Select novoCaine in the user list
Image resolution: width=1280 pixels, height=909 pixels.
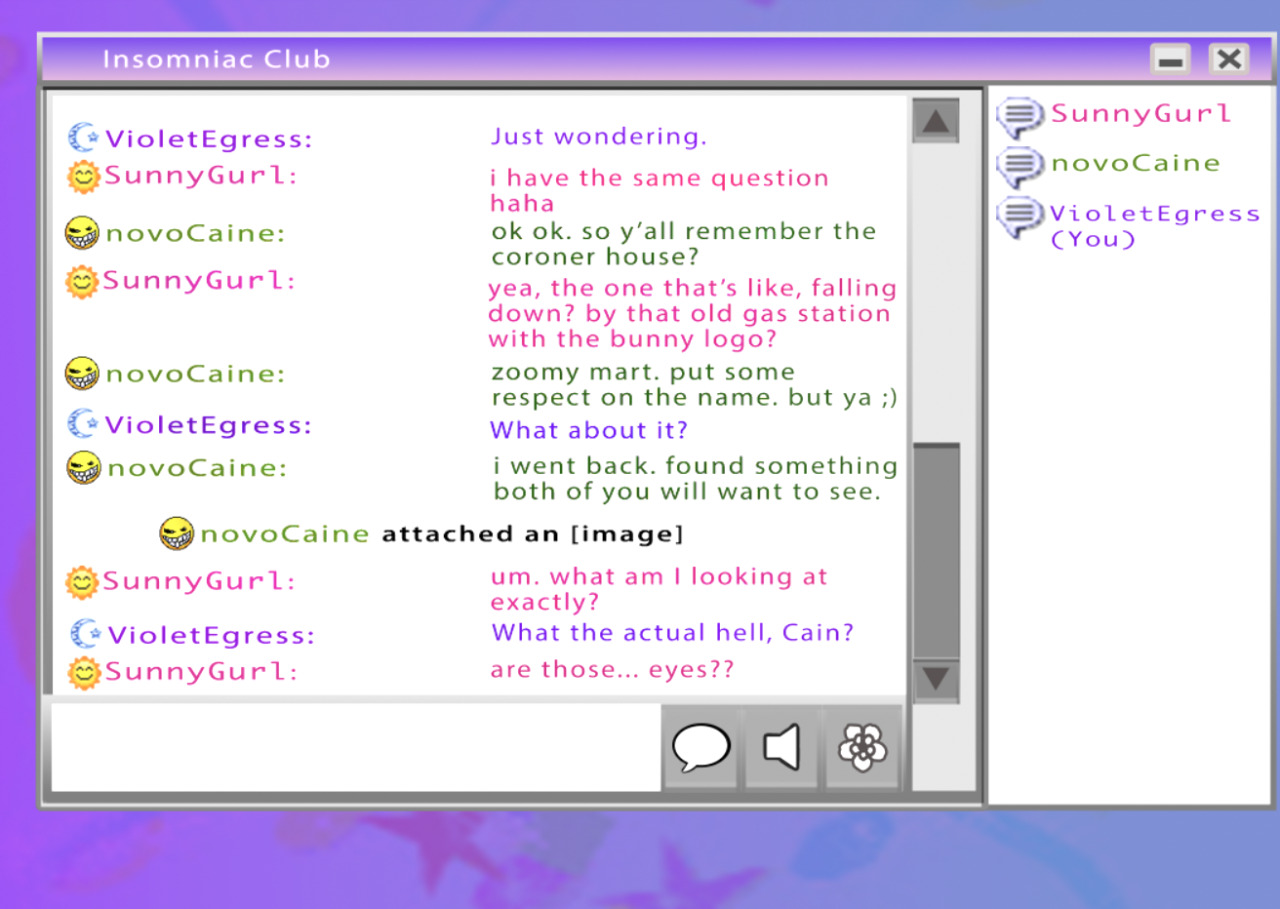click(1135, 163)
